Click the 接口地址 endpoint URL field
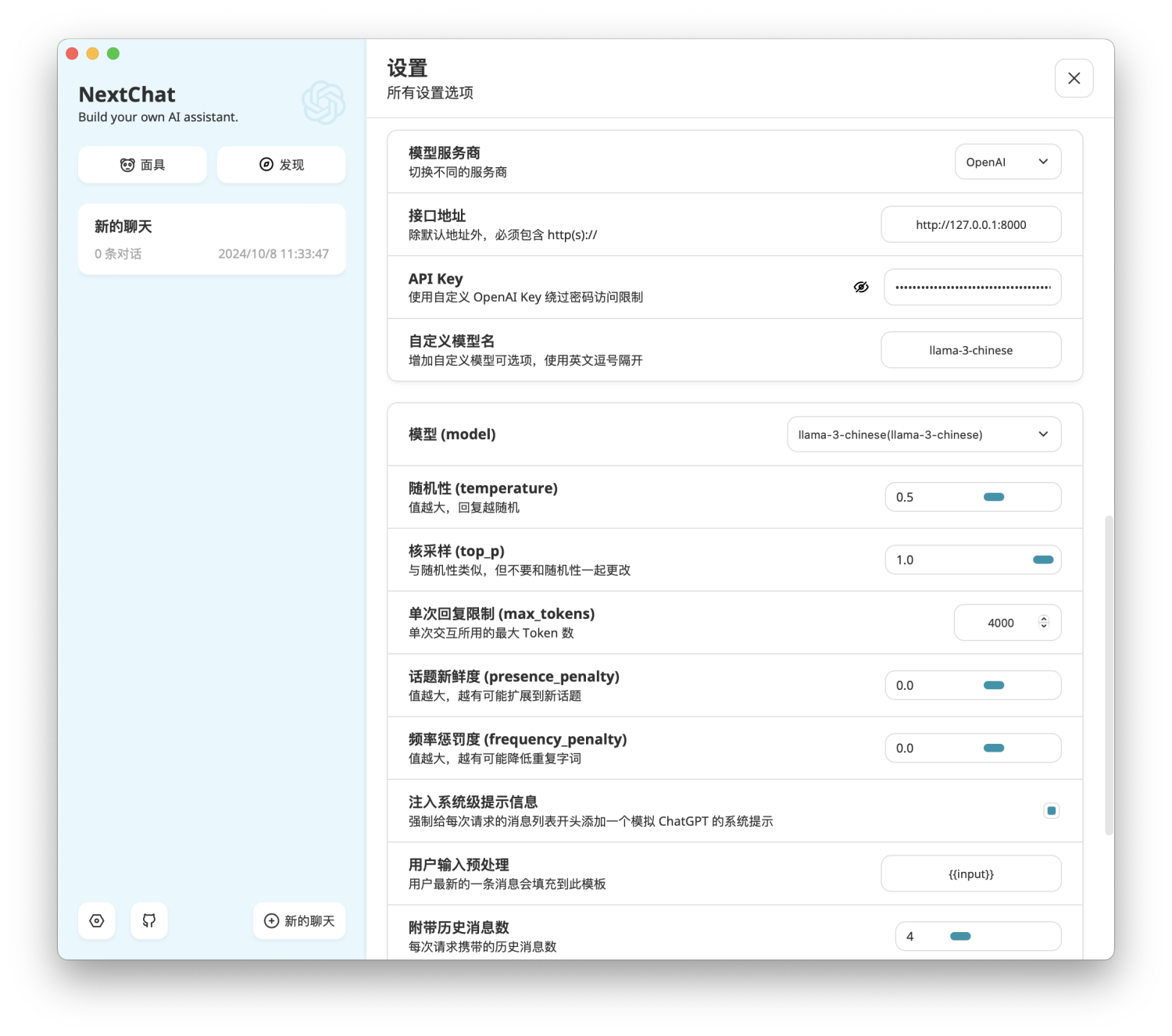 [x=970, y=224]
